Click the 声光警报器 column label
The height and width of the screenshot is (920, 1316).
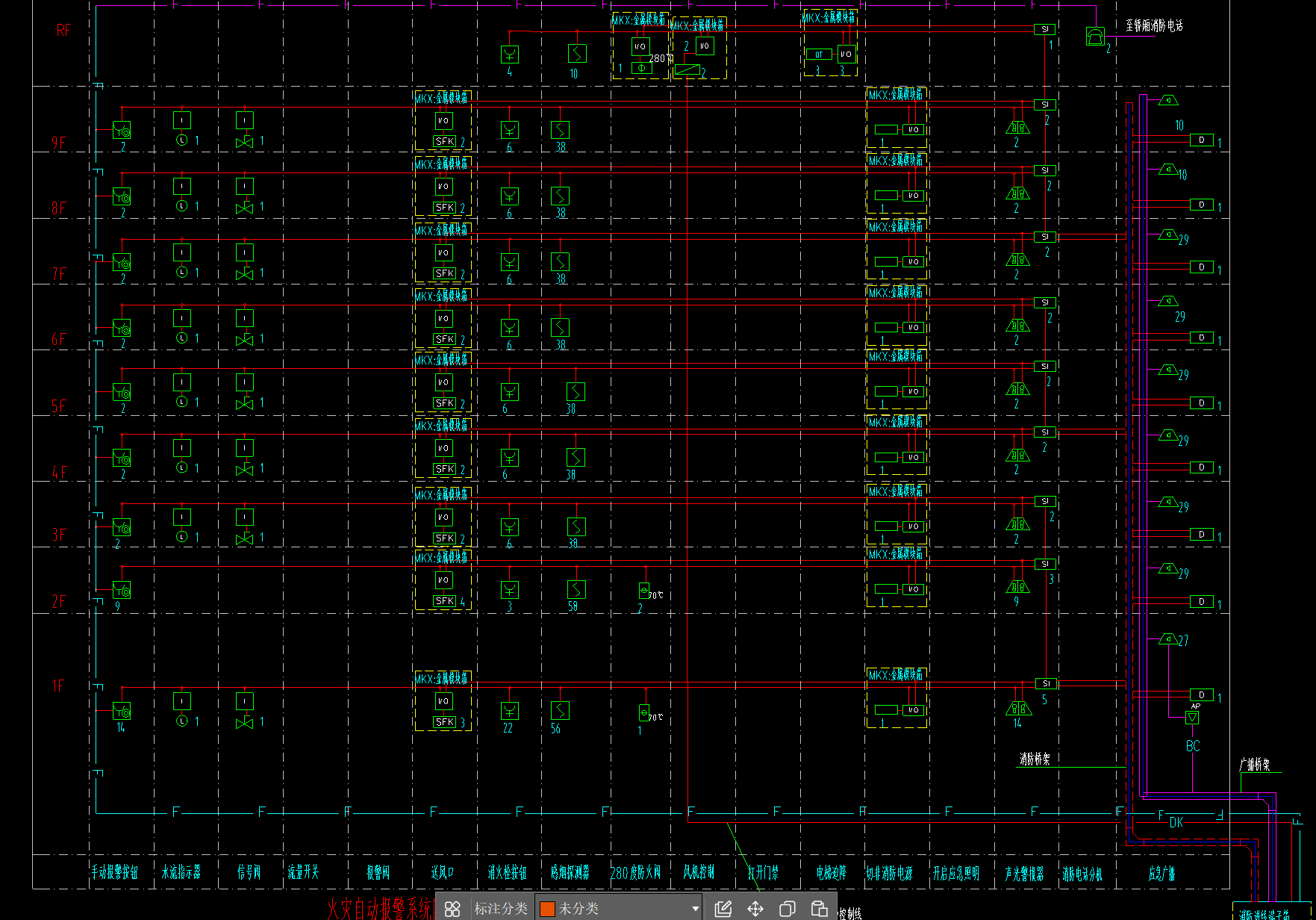click(1025, 872)
